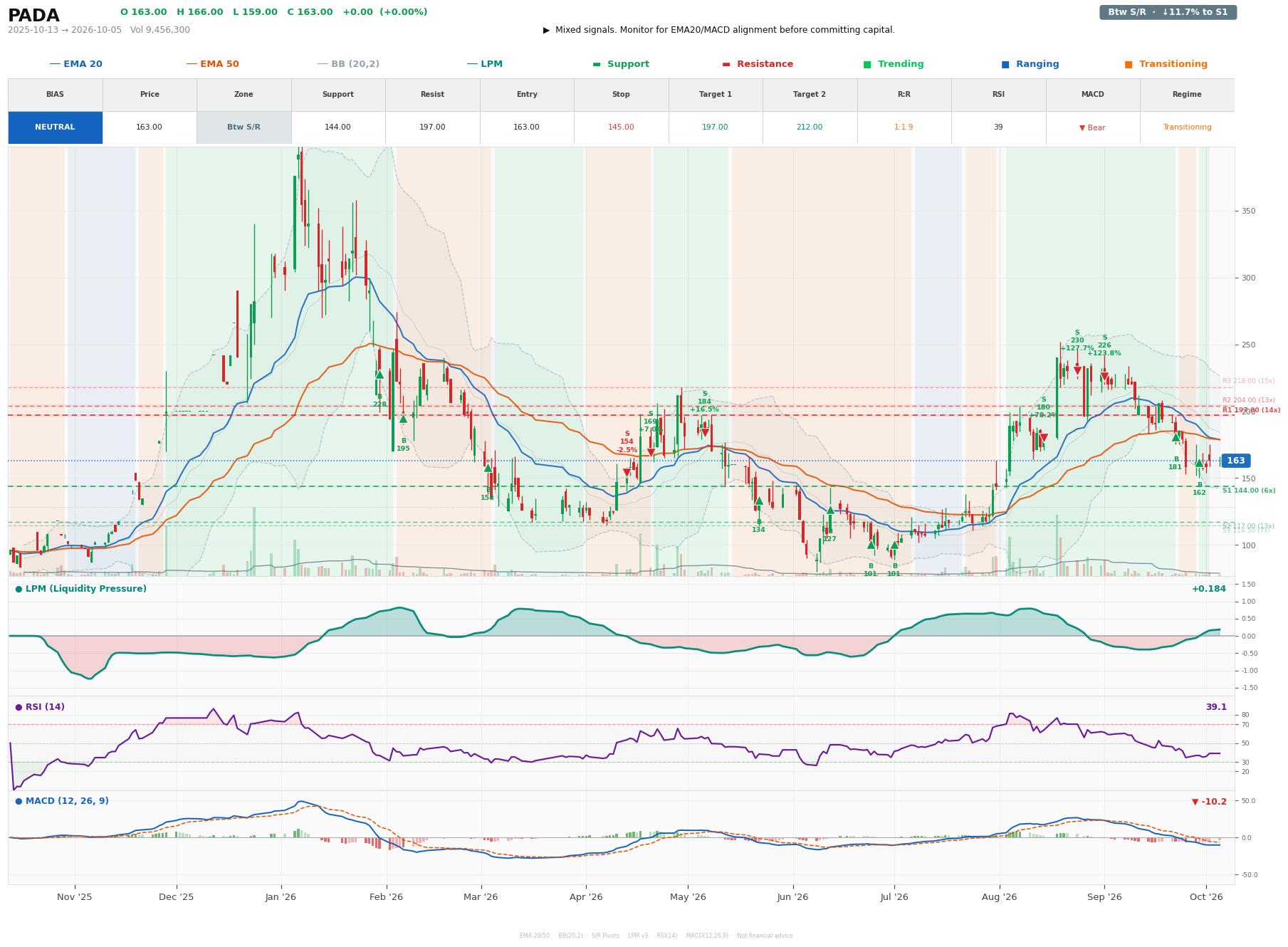This screenshot has width=1288, height=947.
Task: Click the red Bear MACD indicator
Action: click(1092, 127)
